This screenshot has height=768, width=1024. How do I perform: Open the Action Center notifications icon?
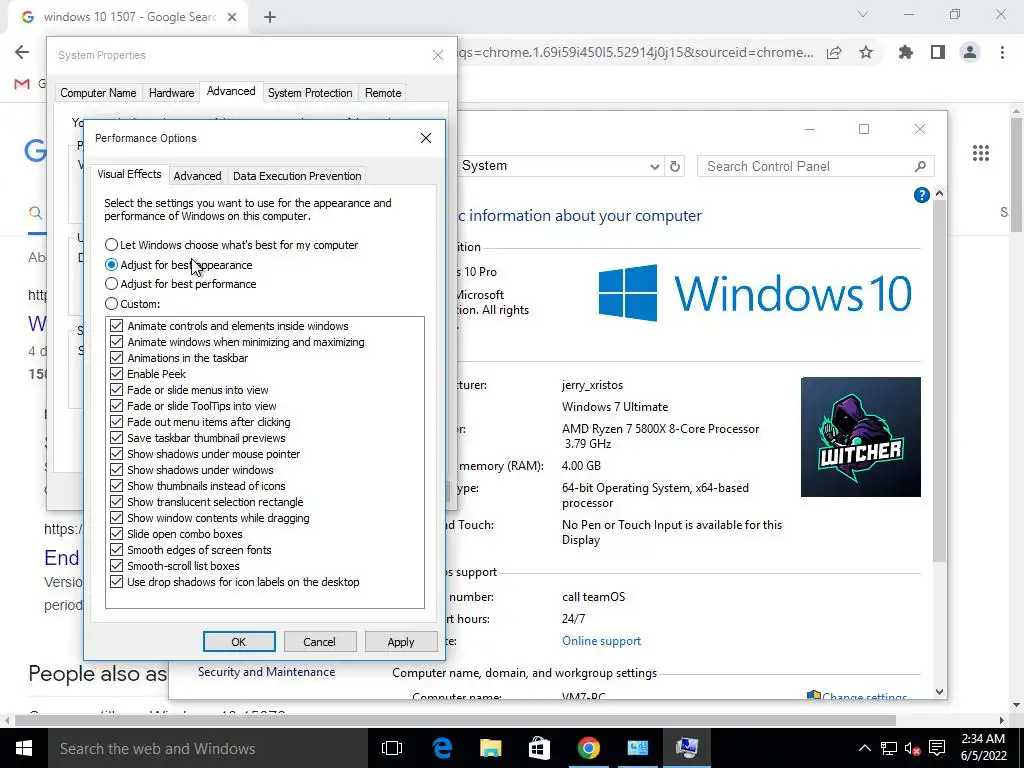(x=937, y=748)
